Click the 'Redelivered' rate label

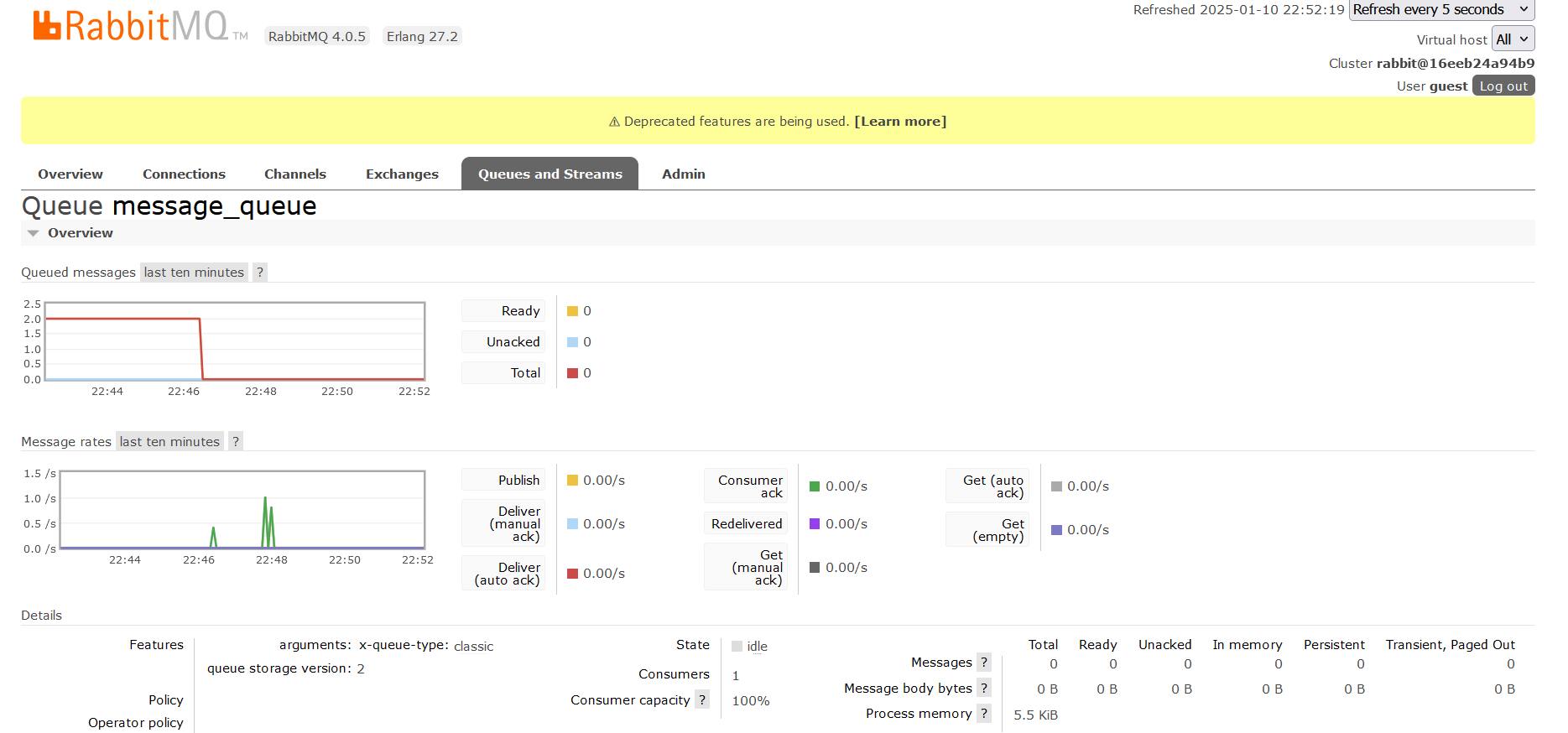click(747, 524)
